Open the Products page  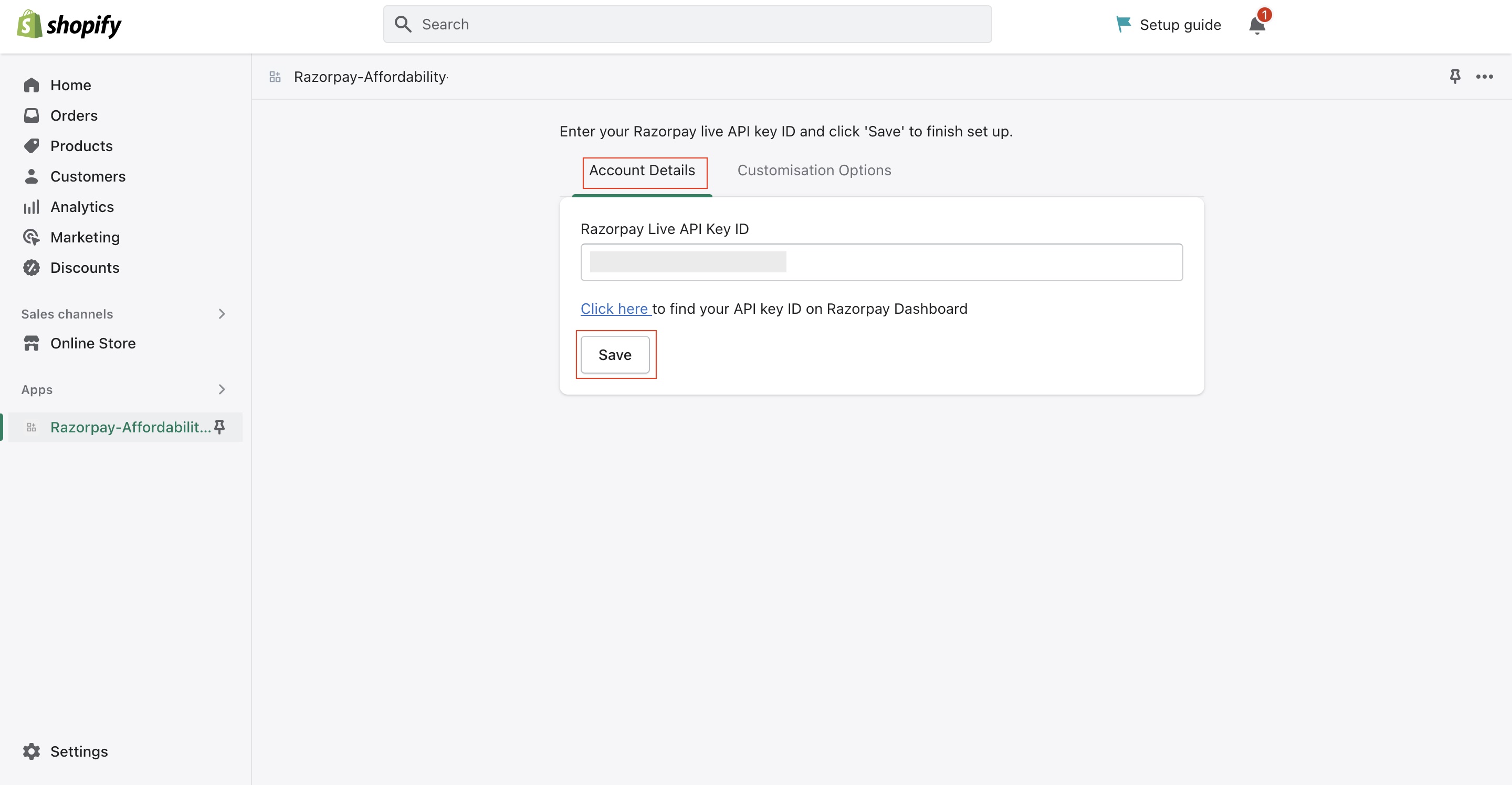tap(81, 146)
